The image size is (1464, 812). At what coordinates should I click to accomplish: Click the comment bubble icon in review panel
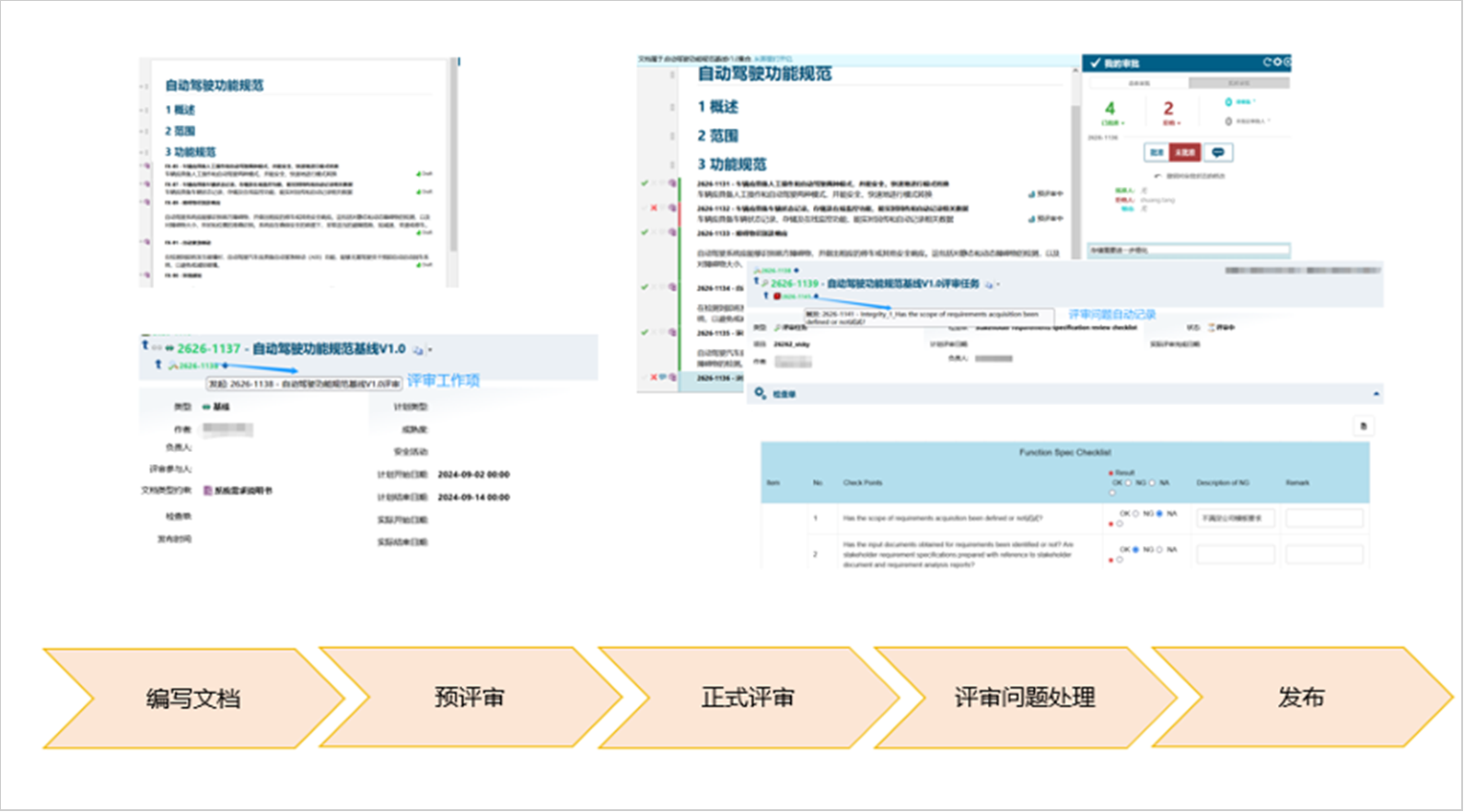click(x=1218, y=152)
